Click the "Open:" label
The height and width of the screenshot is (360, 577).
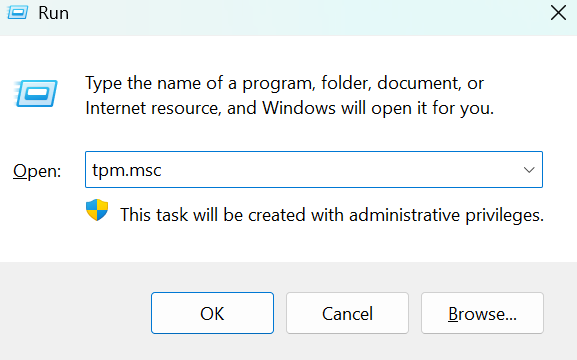click(37, 171)
